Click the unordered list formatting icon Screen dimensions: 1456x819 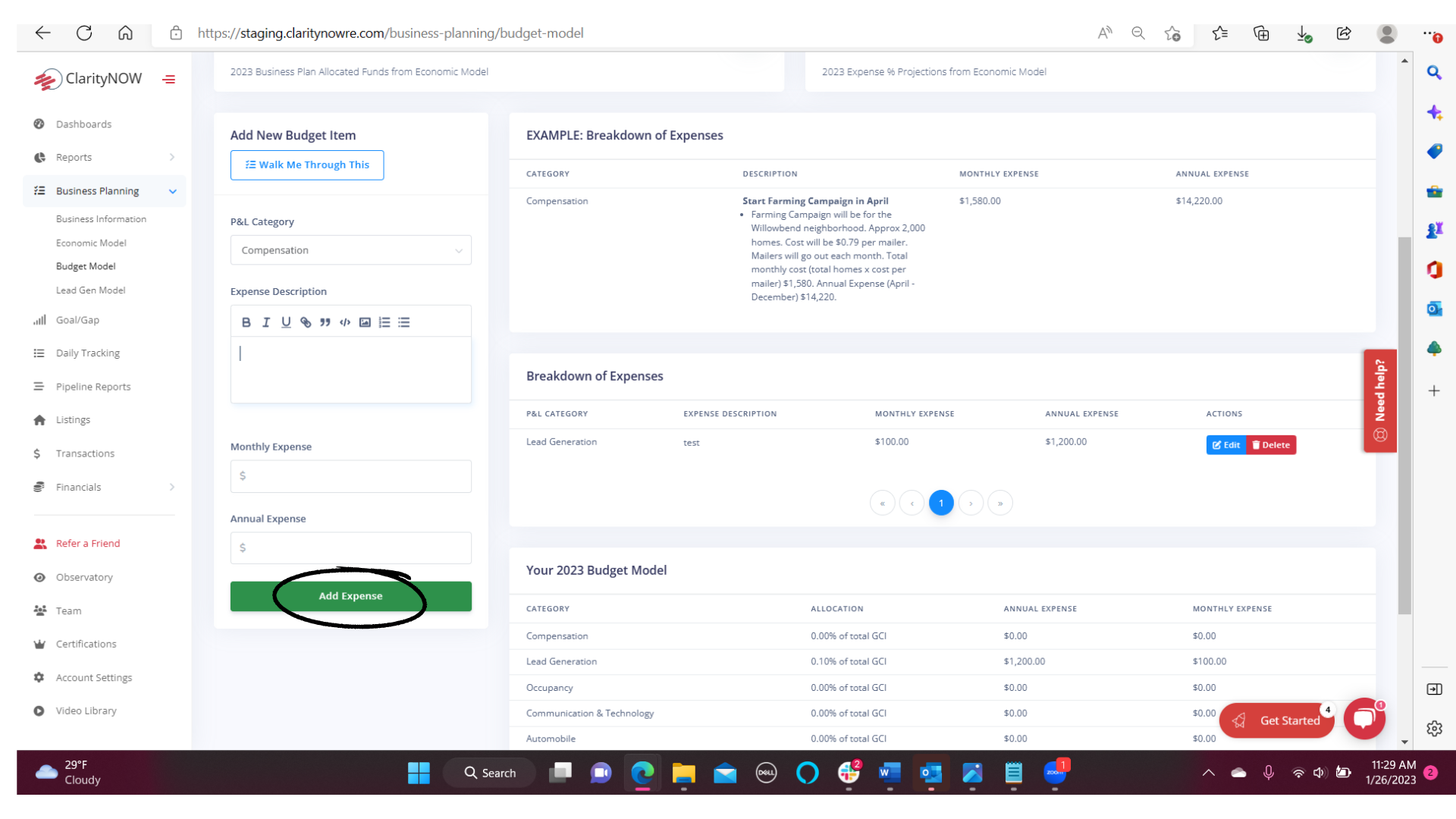[404, 322]
